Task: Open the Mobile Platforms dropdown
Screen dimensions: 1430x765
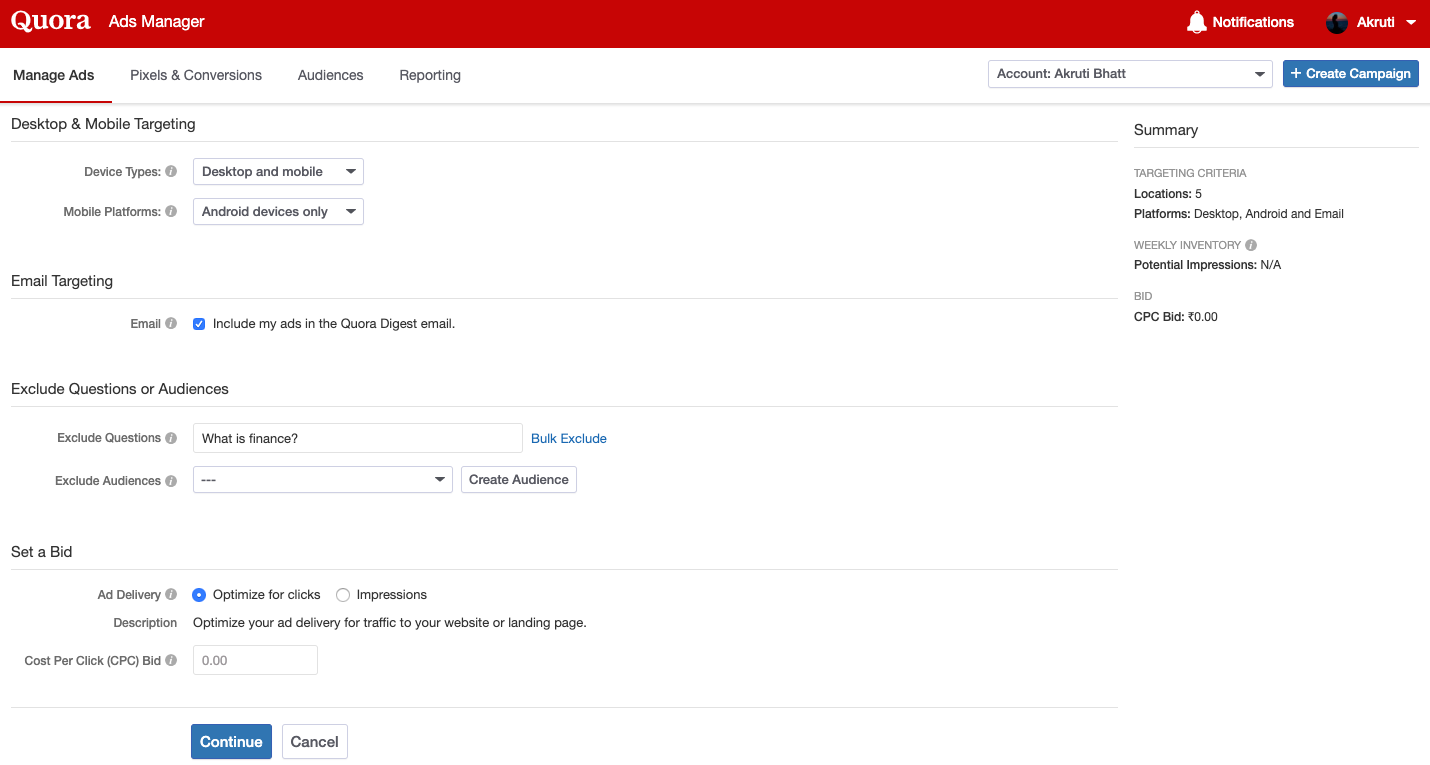Action: 278,212
